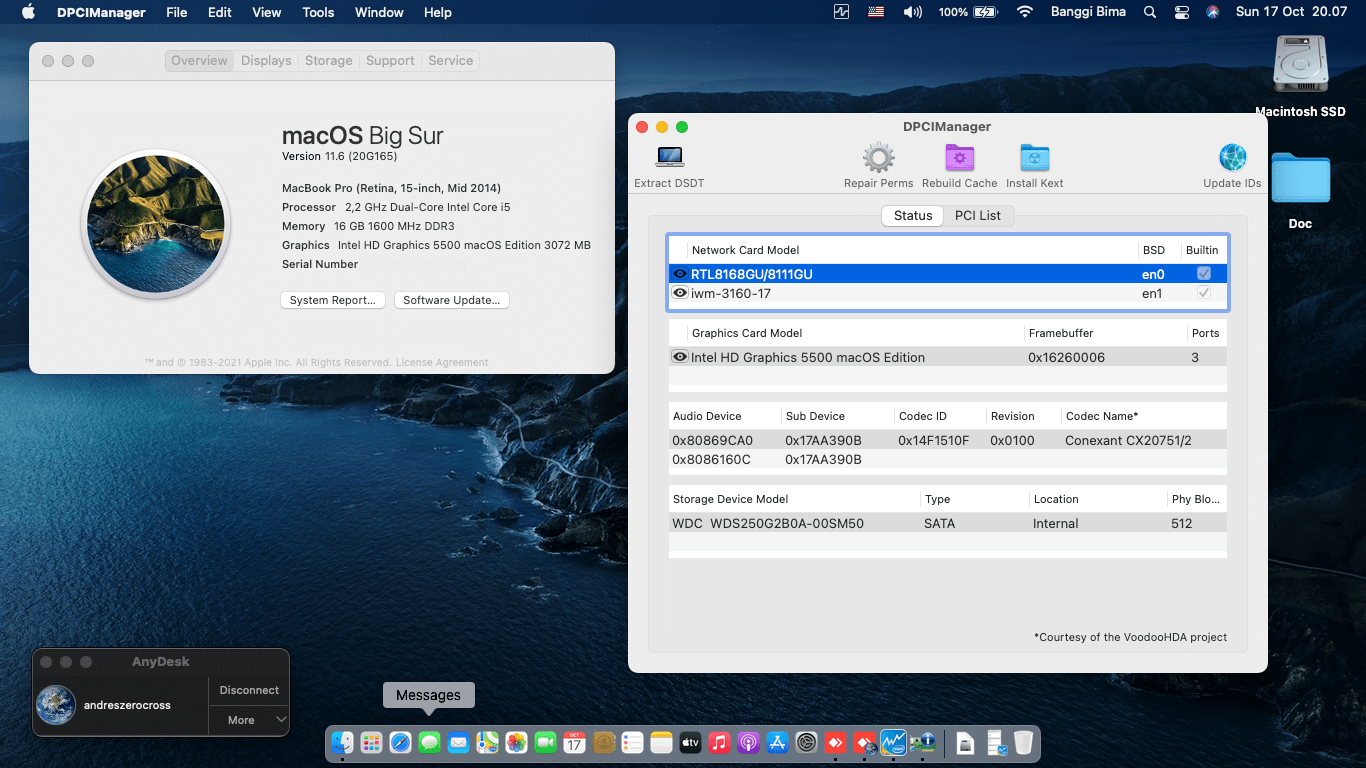Open Maps from the dock

(x=487, y=743)
